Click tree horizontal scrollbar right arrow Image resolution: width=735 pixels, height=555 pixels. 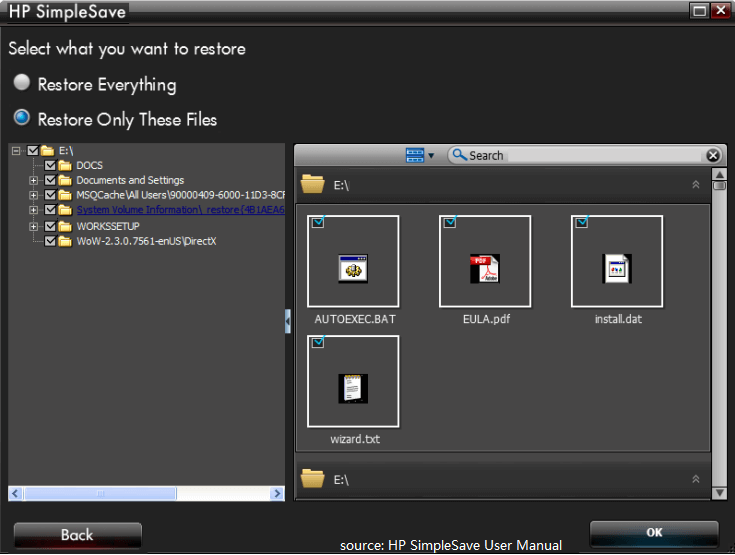(x=277, y=494)
